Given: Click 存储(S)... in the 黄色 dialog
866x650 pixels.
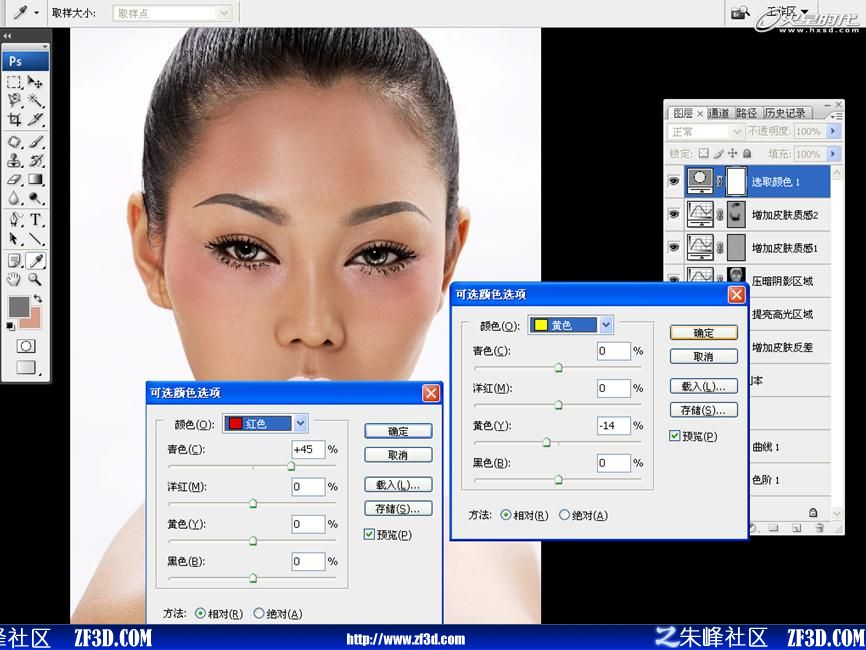Looking at the screenshot, I should [x=704, y=410].
